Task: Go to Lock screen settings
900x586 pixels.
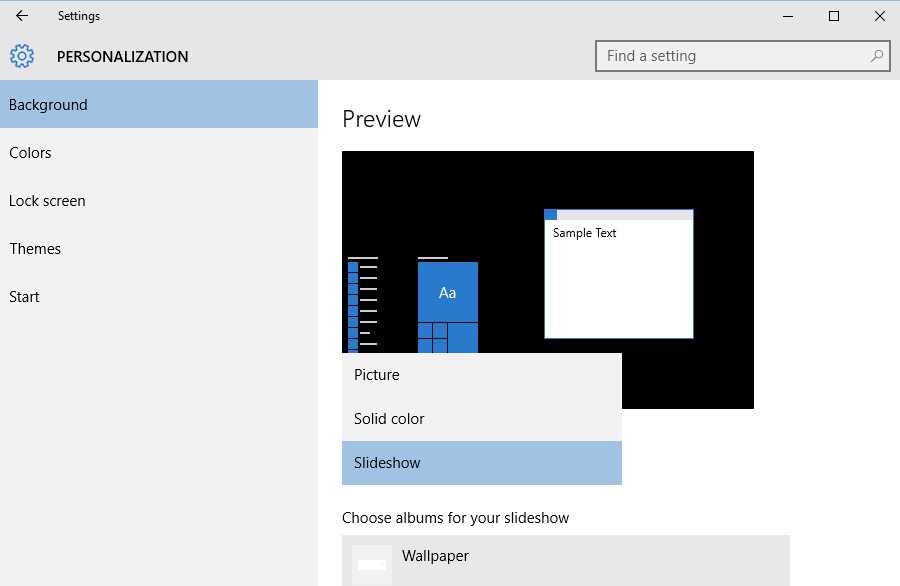Action: tap(159, 201)
